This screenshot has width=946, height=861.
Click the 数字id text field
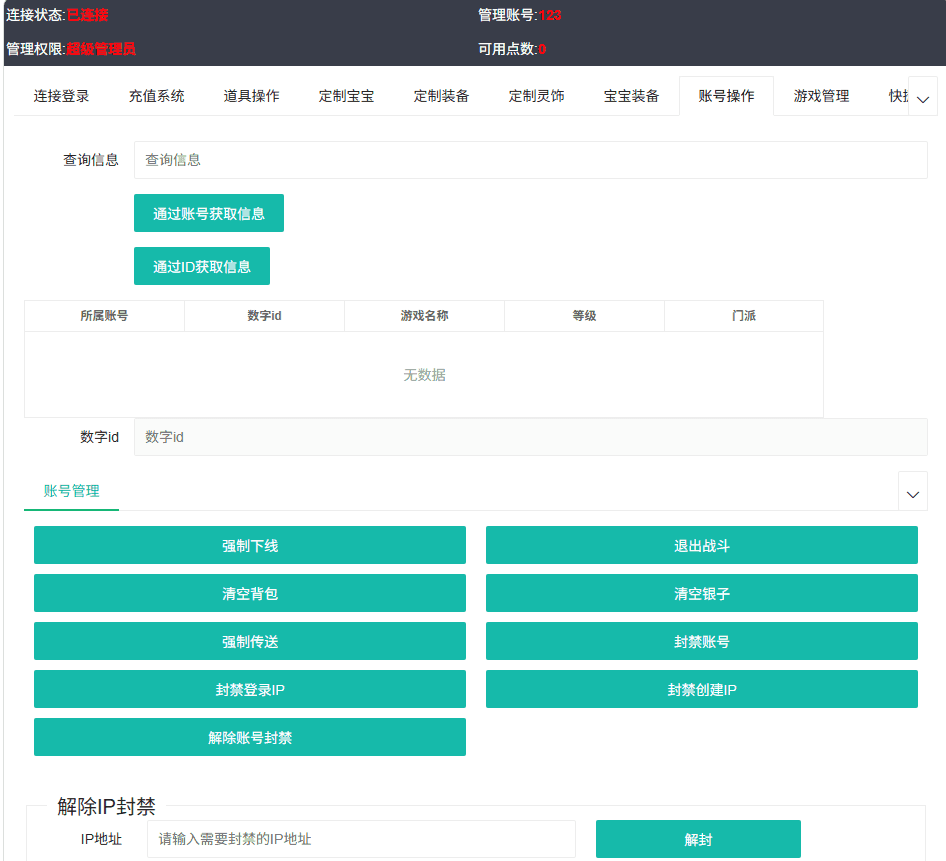coord(530,437)
